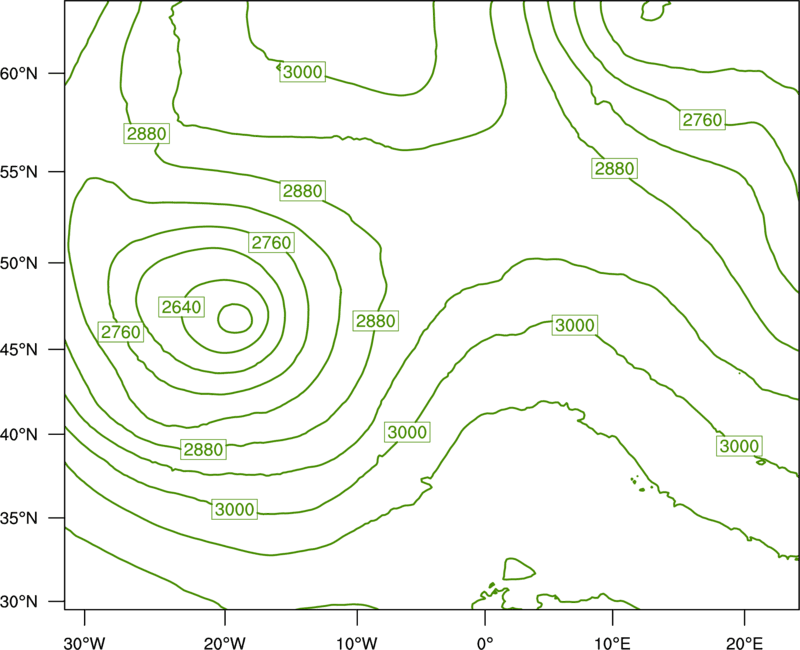Select the 30°W longitude axis label
The width and height of the screenshot is (800, 650).
(85, 643)
